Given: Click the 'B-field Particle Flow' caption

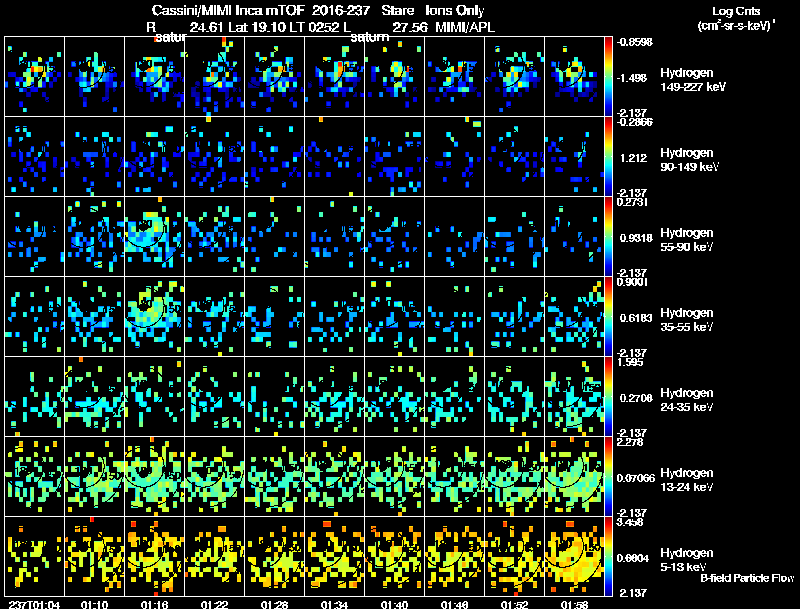Looking at the screenshot, I should click(x=747, y=578).
